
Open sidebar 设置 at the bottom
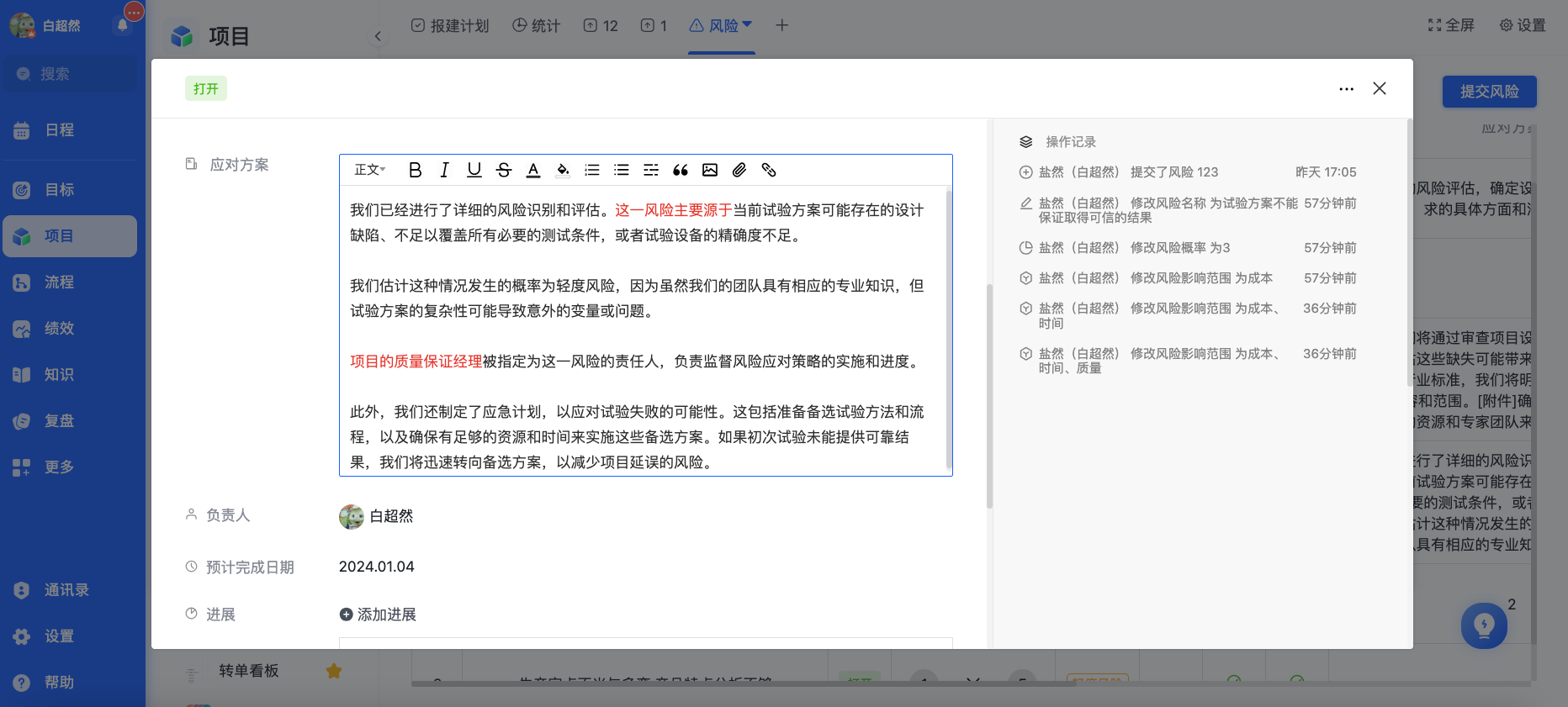(x=70, y=636)
